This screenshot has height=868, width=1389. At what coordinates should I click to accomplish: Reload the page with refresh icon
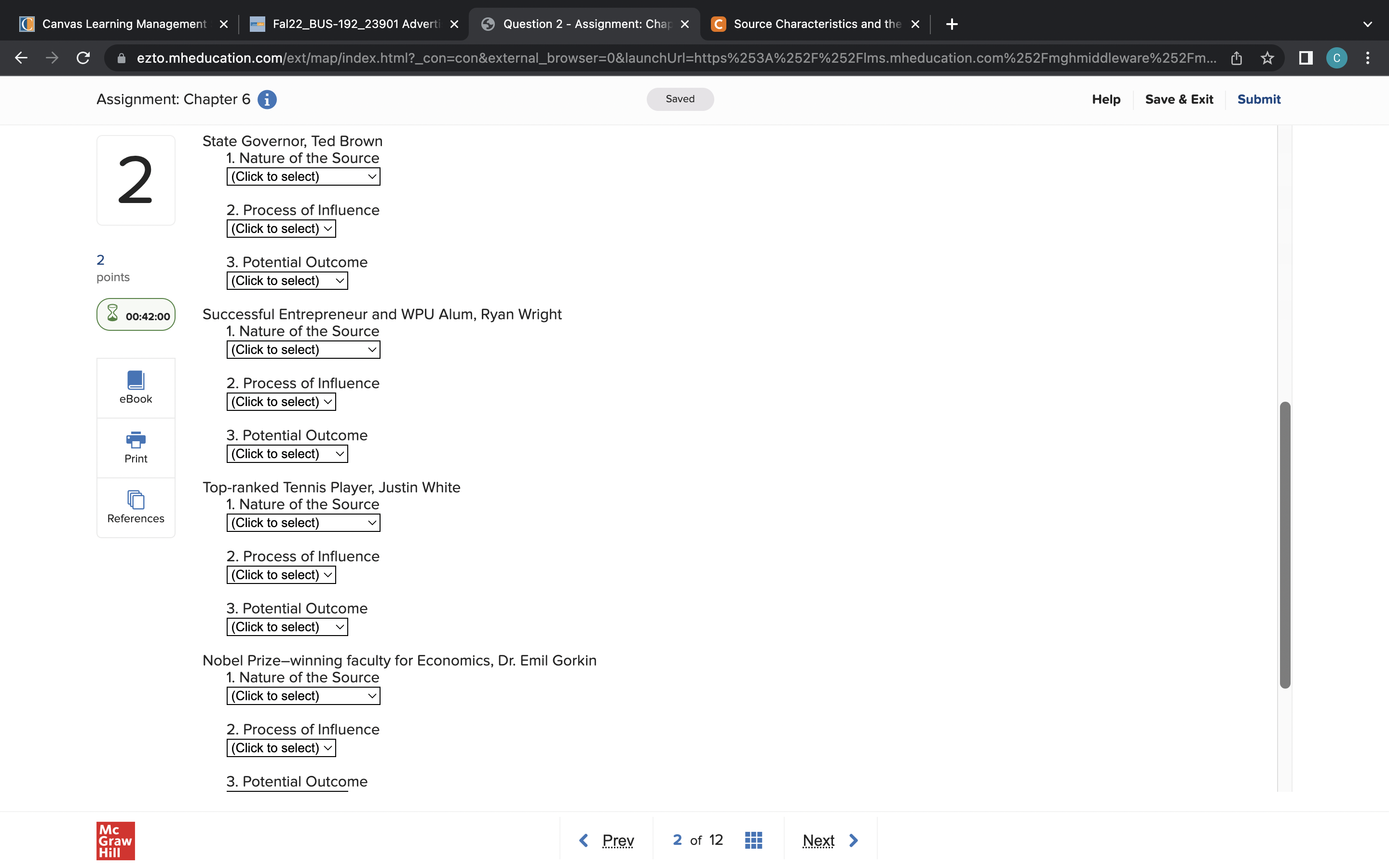click(x=83, y=58)
